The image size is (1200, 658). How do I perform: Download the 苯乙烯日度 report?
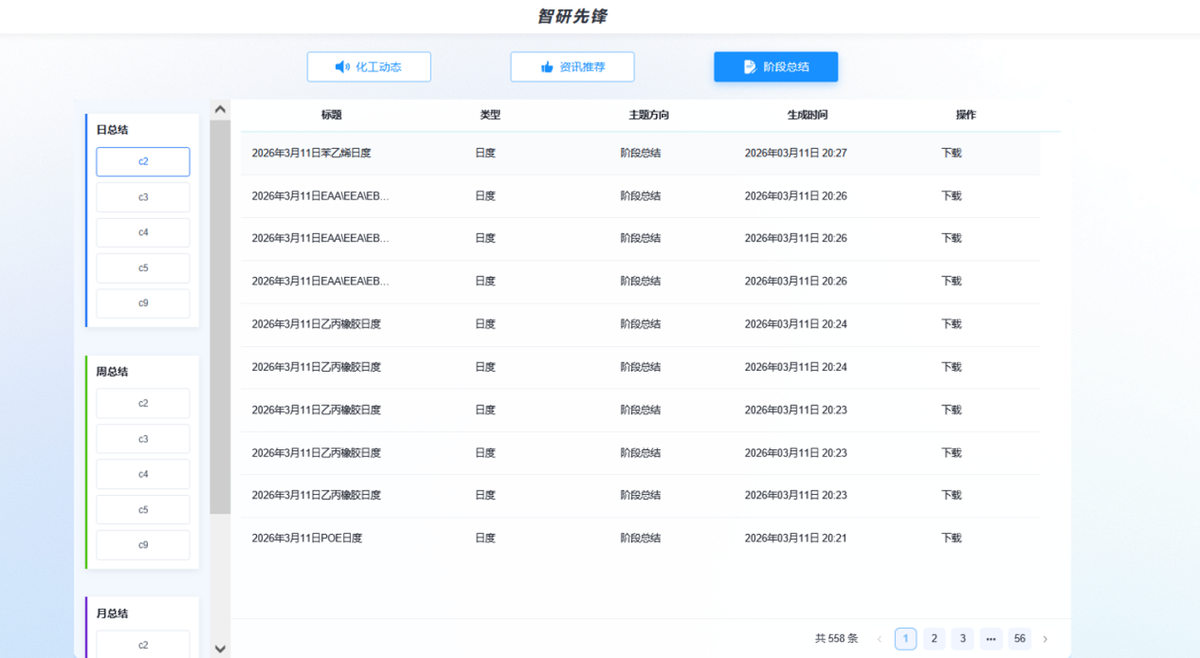click(951, 153)
